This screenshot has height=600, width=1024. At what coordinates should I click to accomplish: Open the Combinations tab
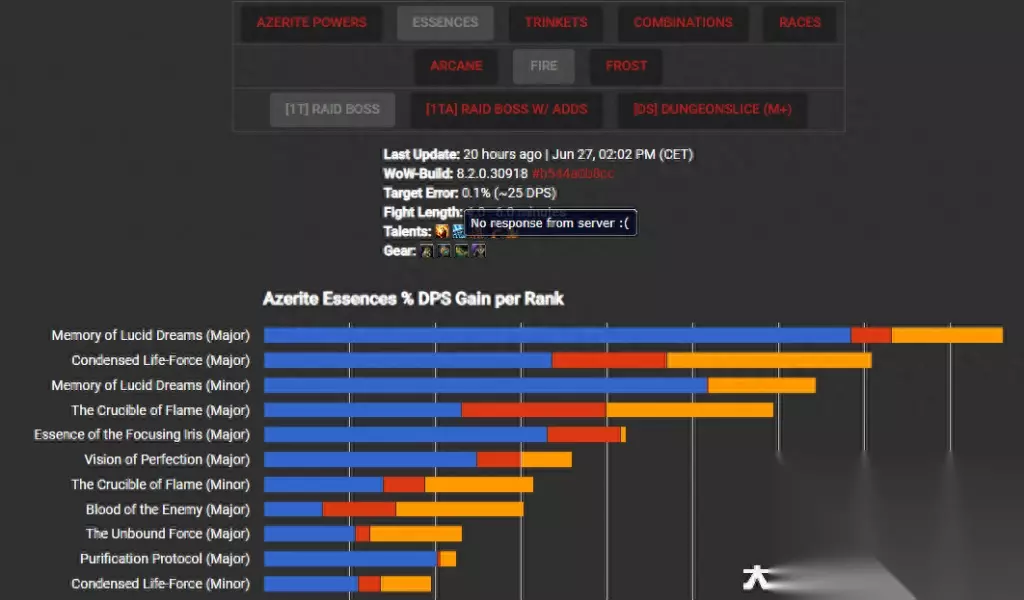[x=682, y=22]
